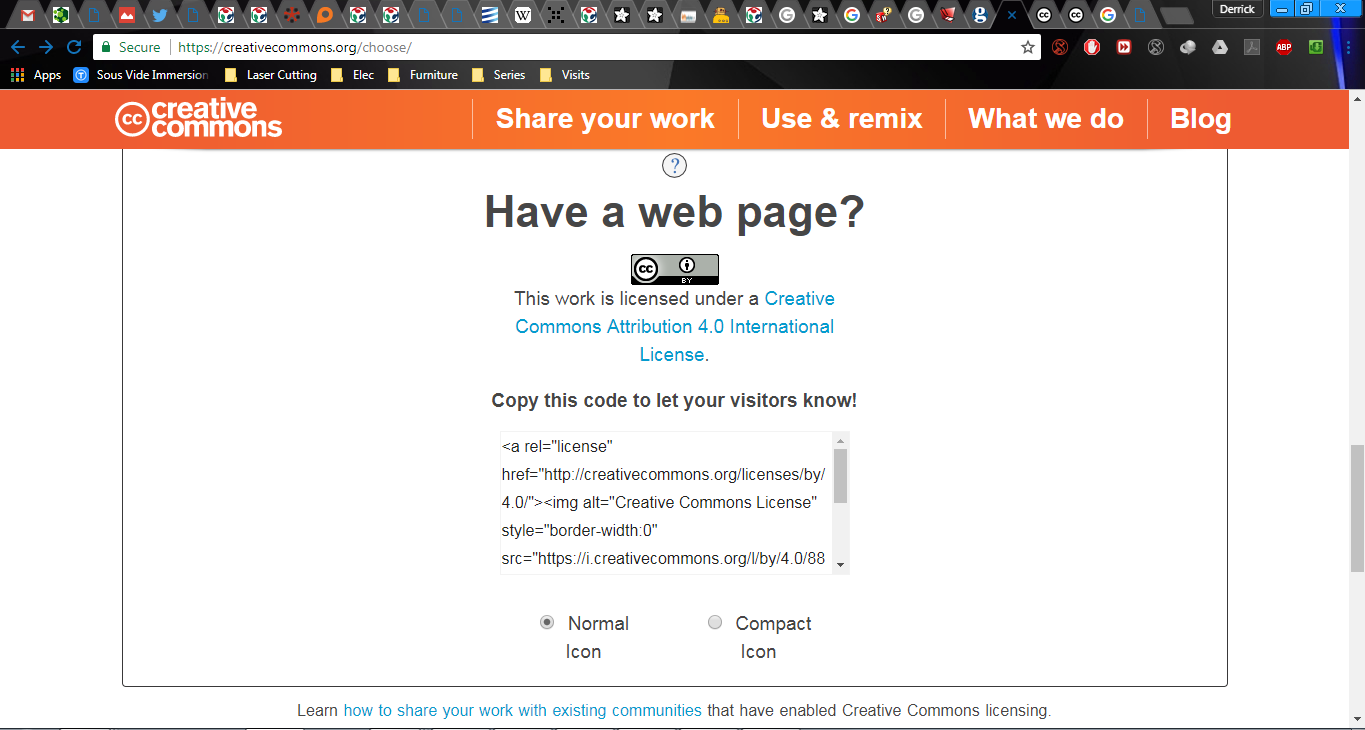The height and width of the screenshot is (730, 1365).
Task: Select the Normal Icon radio button
Action: [x=547, y=622]
